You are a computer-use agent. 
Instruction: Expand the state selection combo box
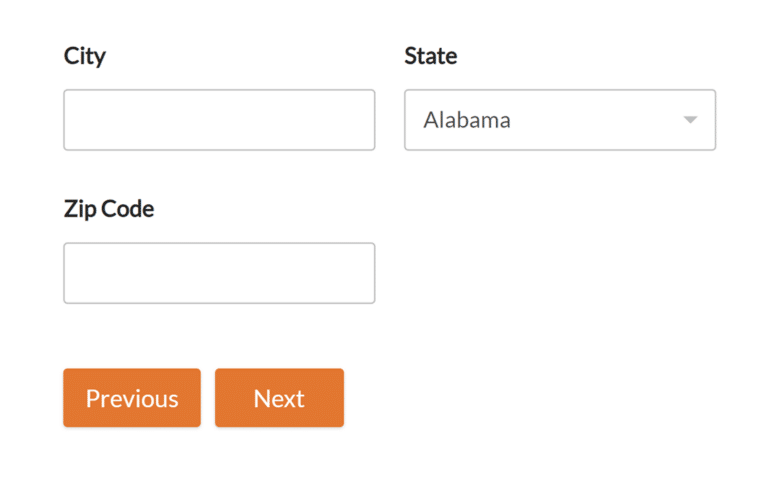(559, 120)
